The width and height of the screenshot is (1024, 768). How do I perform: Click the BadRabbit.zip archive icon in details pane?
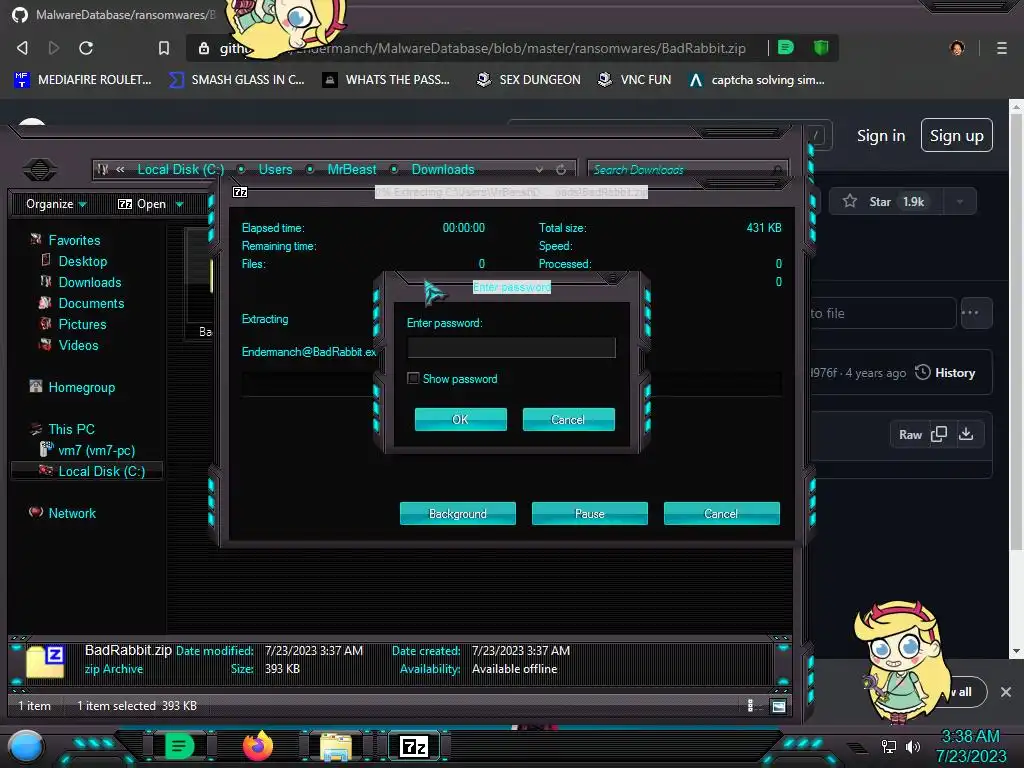pos(45,661)
